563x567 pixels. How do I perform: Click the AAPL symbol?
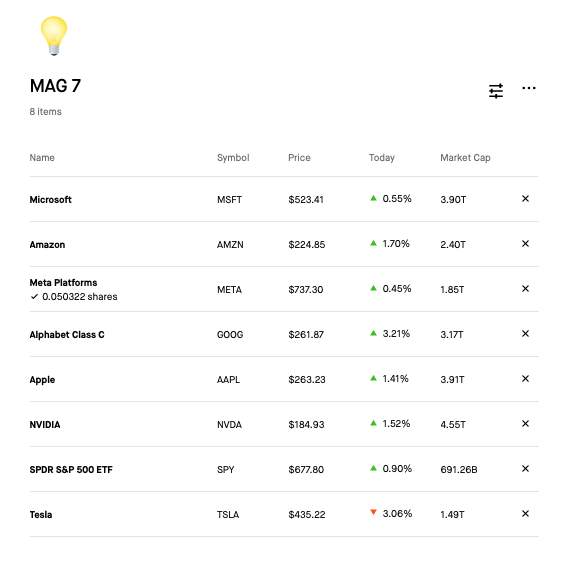coord(228,380)
